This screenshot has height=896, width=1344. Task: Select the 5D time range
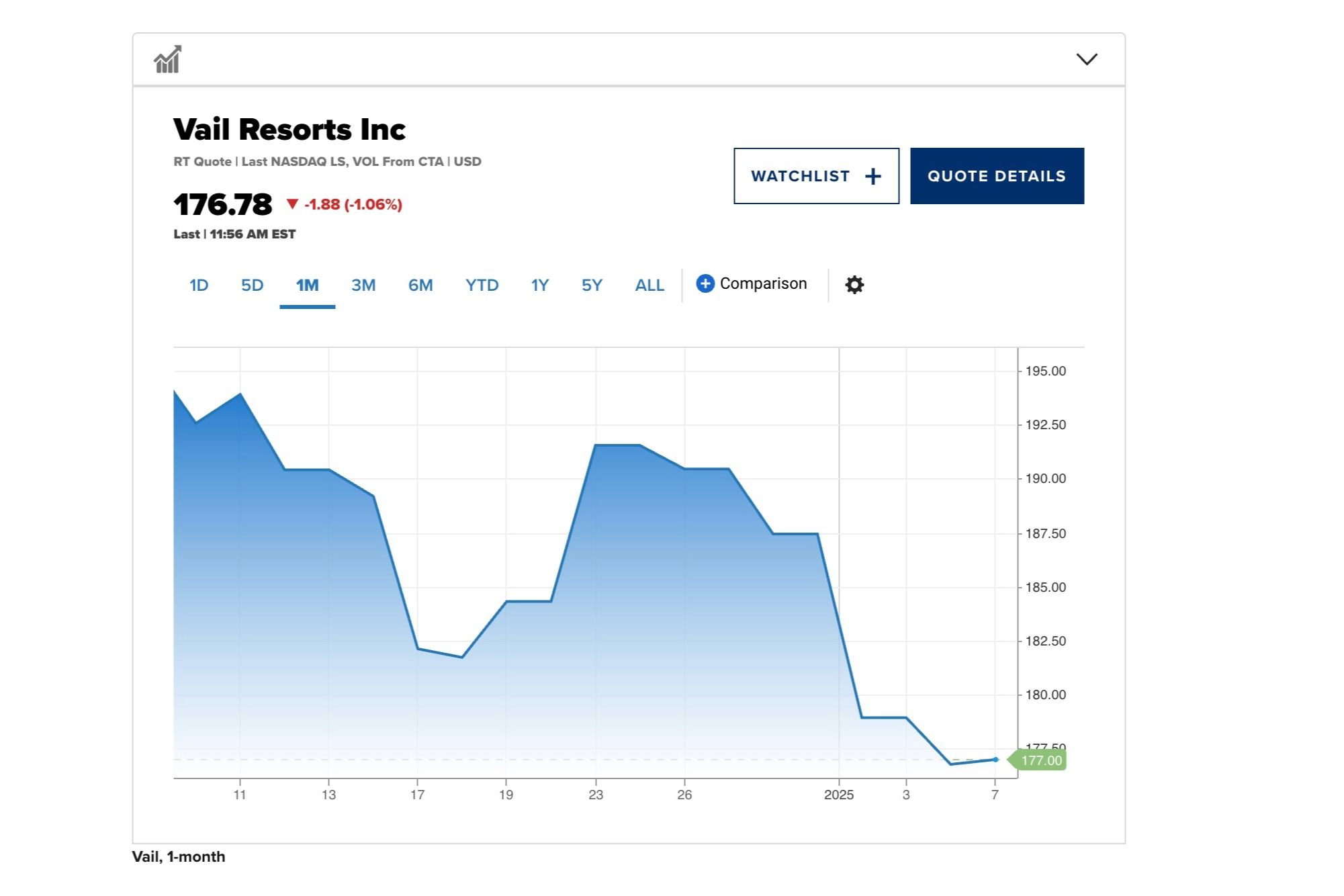252,285
